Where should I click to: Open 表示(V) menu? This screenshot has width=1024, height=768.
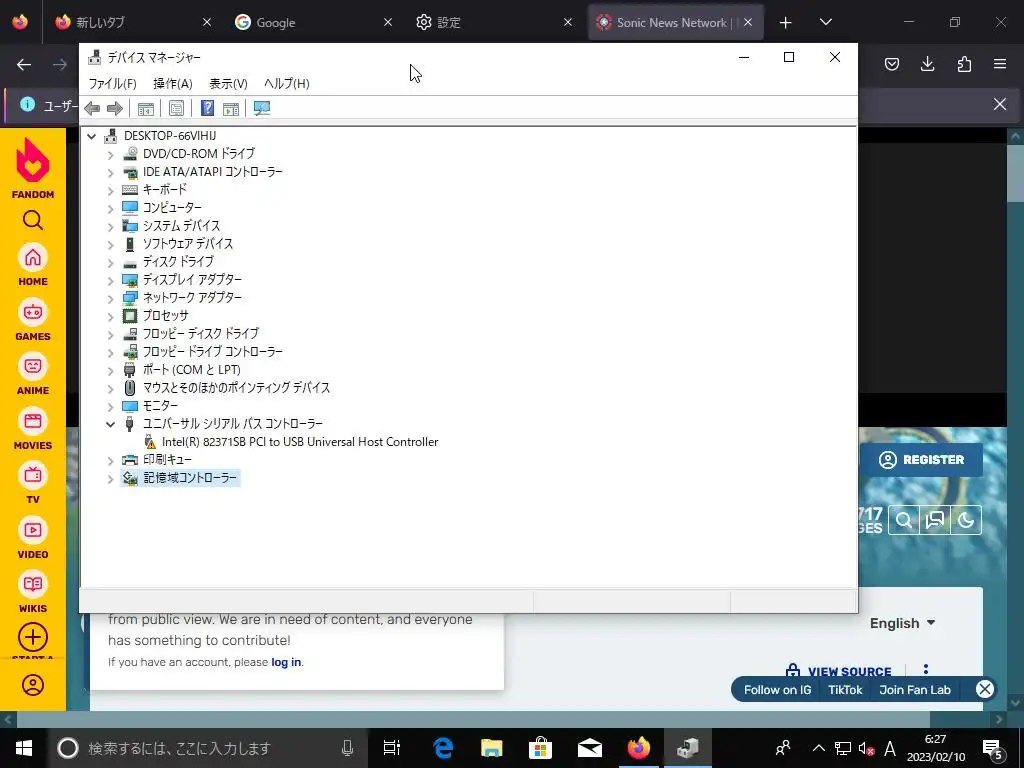228,84
